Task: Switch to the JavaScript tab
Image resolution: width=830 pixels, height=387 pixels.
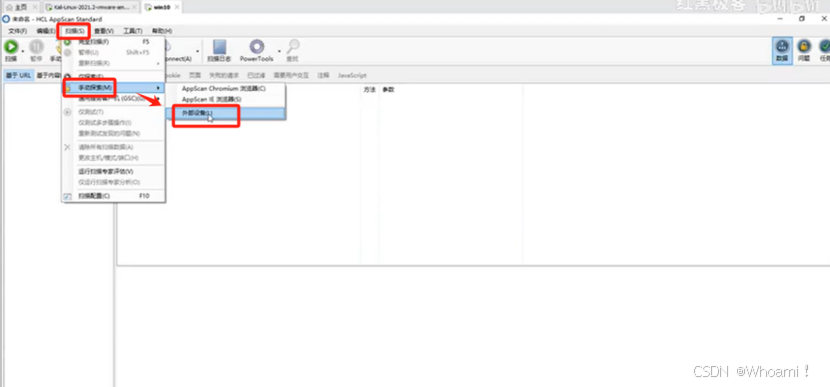Action: click(x=353, y=76)
